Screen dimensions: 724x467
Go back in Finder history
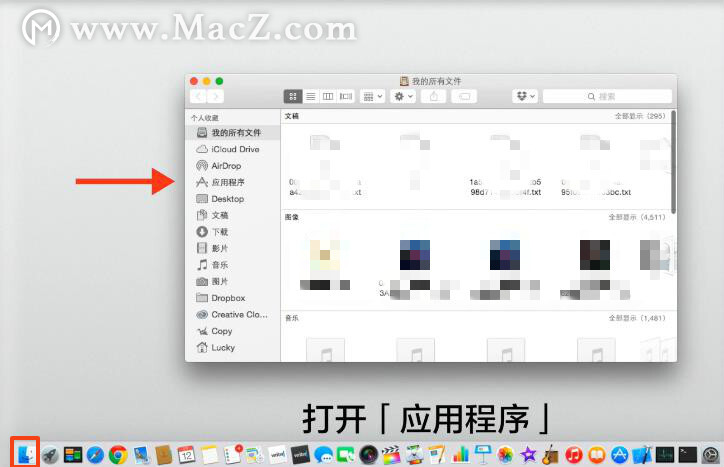[199, 97]
